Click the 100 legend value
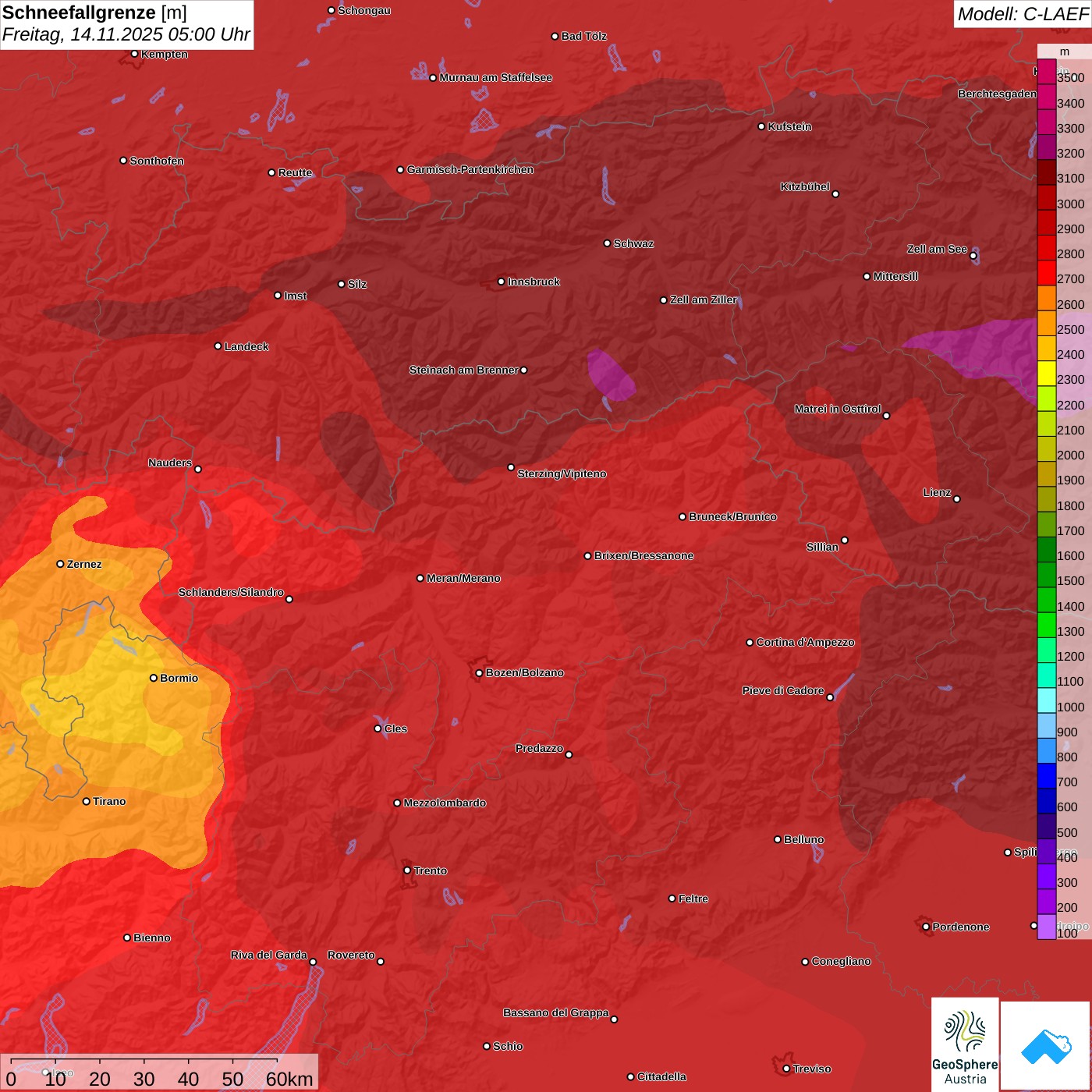The width and height of the screenshot is (1092, 1092). pyautogui.click(x=1067, y=933)
